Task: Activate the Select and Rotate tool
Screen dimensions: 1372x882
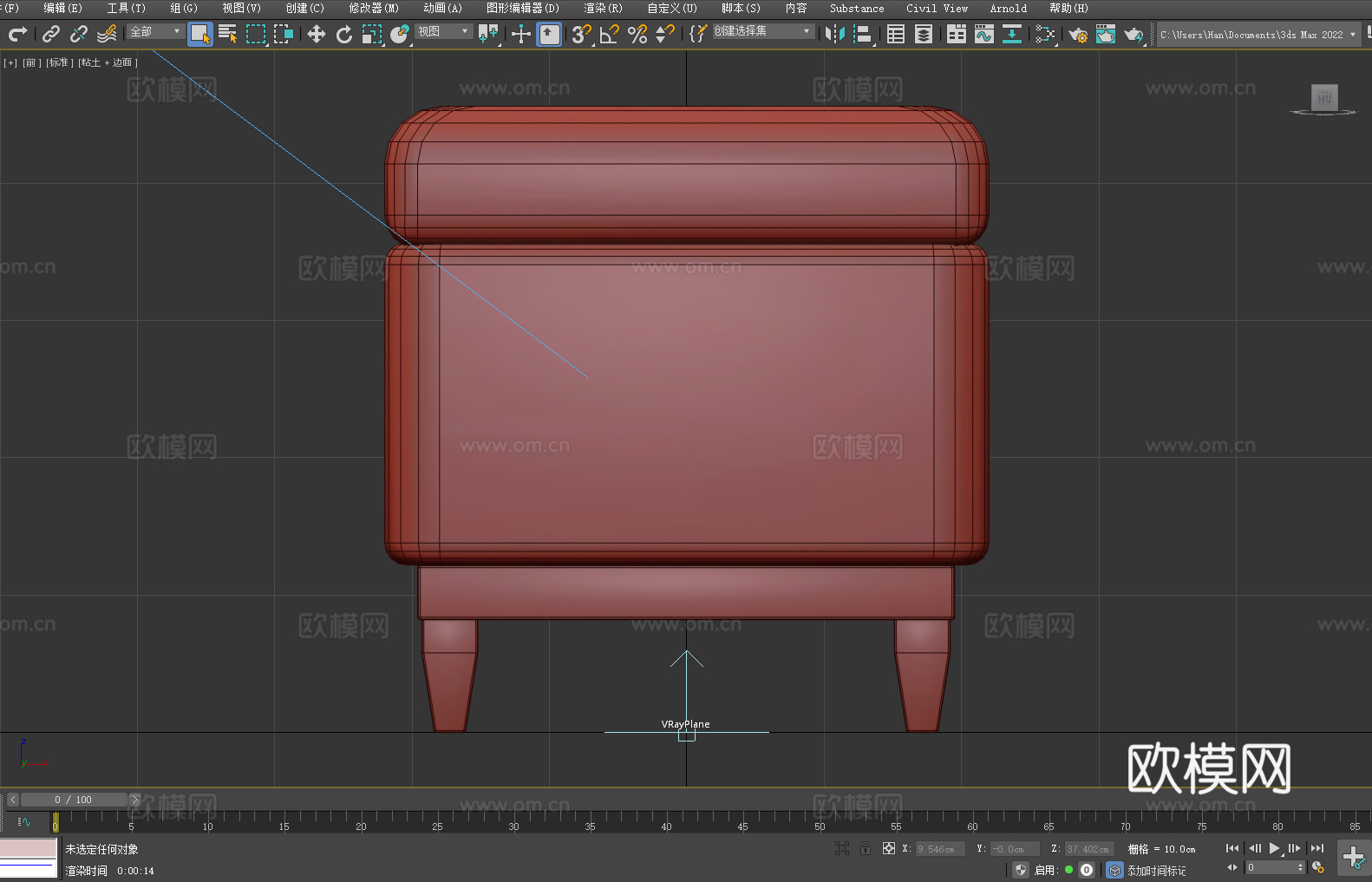Action: pos(344,34)
